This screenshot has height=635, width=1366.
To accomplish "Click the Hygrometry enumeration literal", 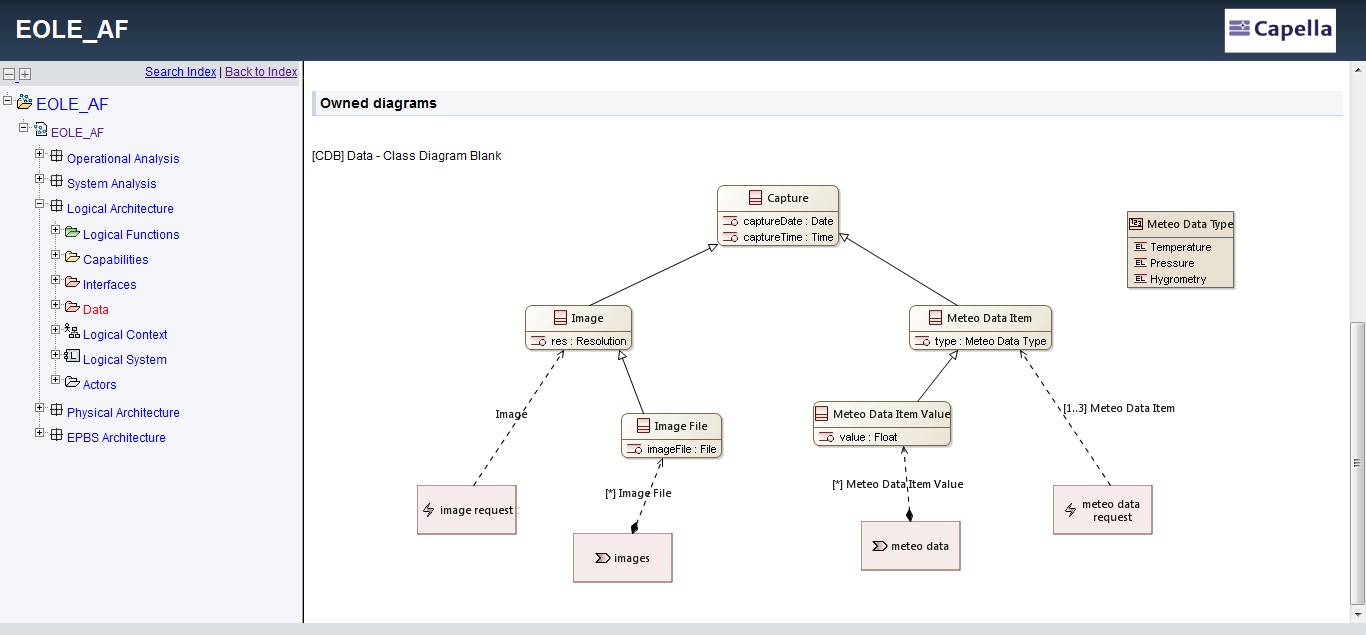I will pos(1170,279).
